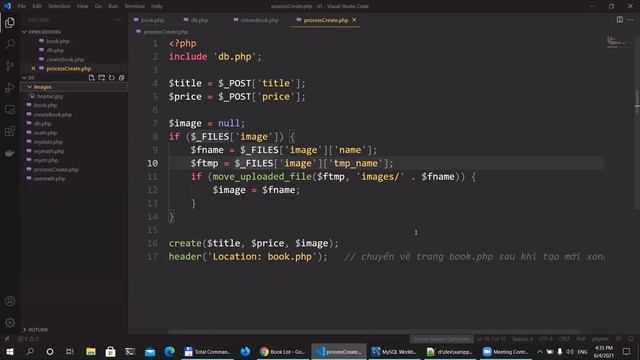The image size is (640, 360).
Task: Open Microsoft Edge from the taskbar
Action: coord(170,351)
